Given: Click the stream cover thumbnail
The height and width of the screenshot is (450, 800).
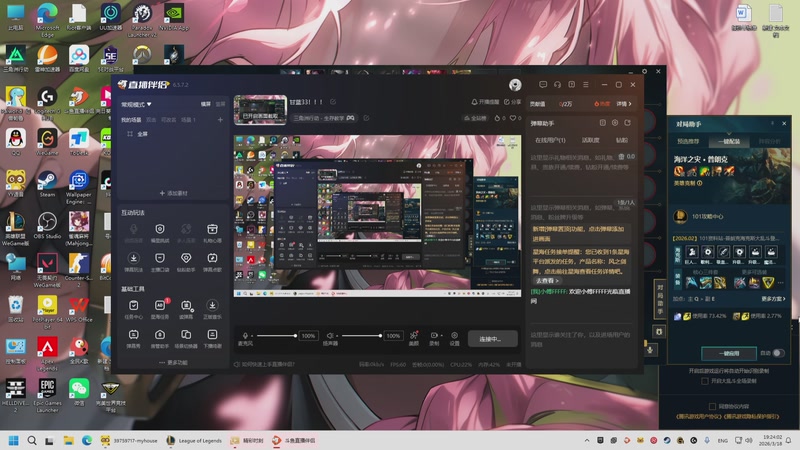Looking at the screenshot, I should [260, 110].
